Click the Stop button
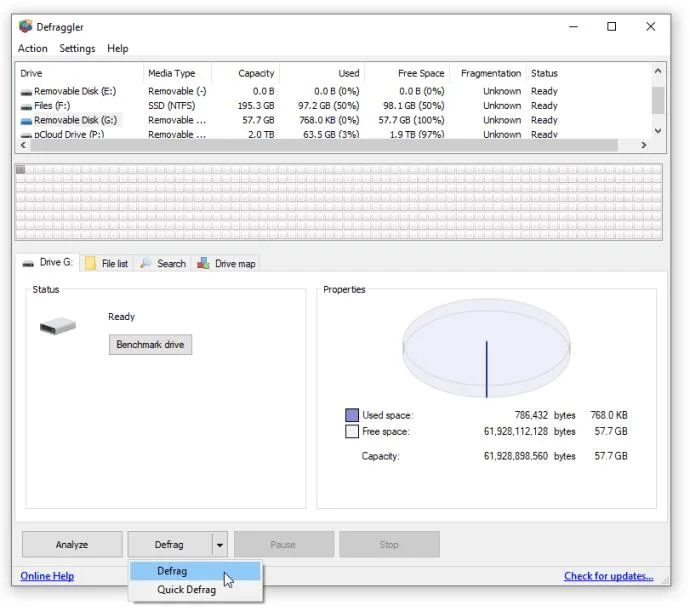The image size is (690, 611). 389,545
